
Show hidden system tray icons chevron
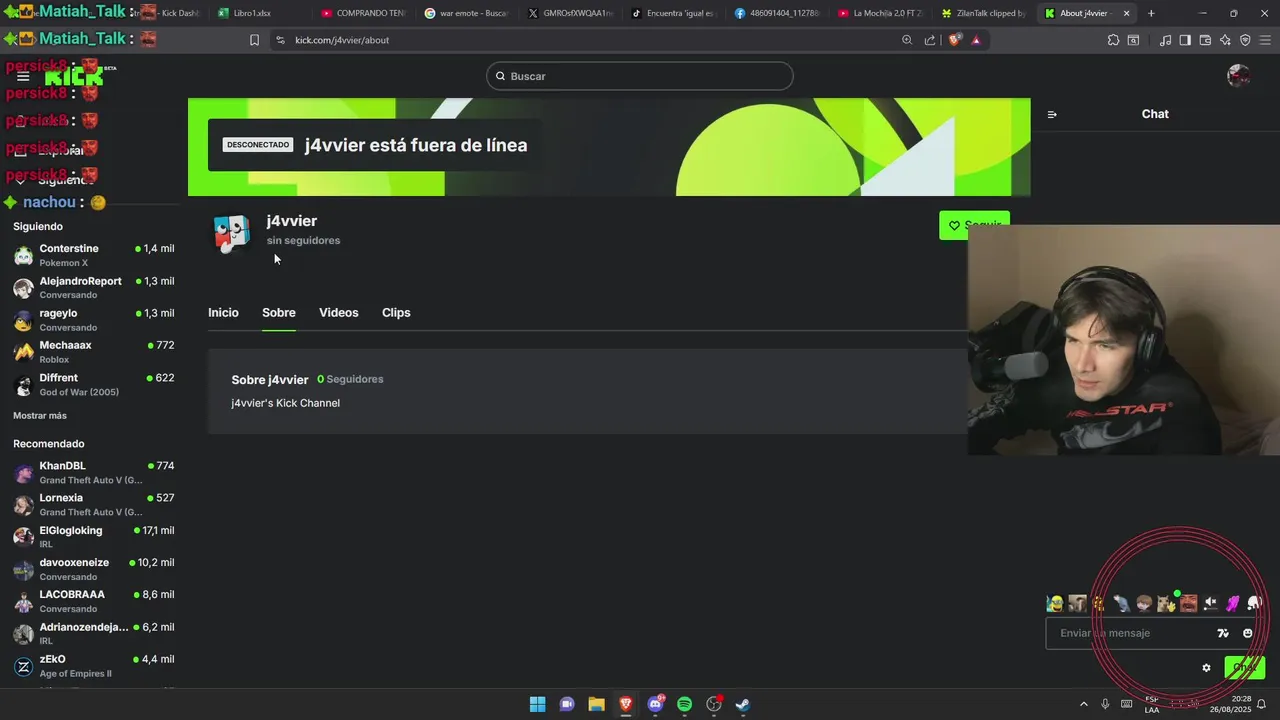1083,704
